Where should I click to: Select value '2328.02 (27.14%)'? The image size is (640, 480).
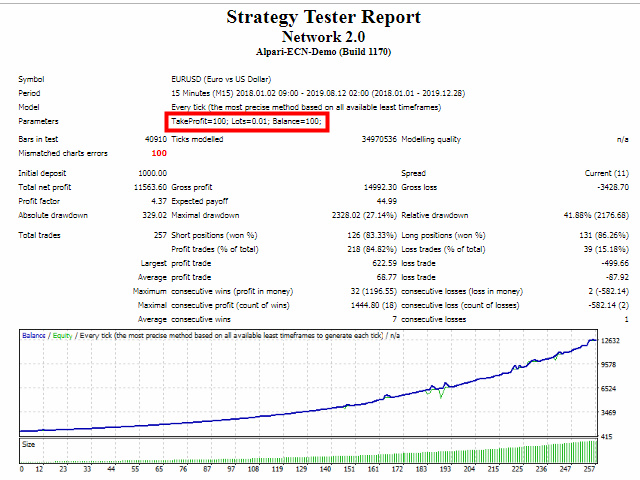pyautogui.click(x=364, y=215)
